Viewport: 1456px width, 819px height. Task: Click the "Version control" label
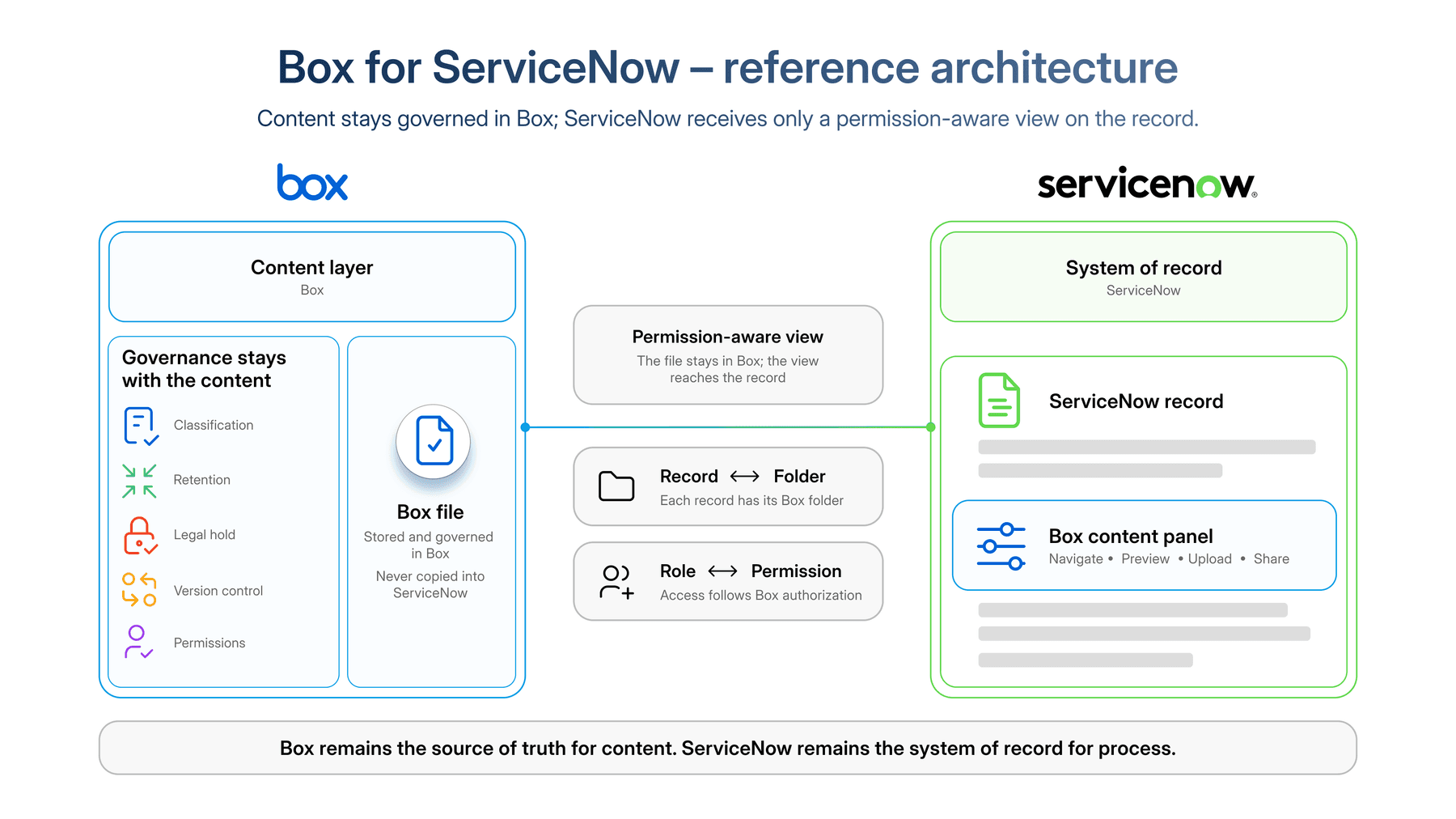(x=218, y=591)
